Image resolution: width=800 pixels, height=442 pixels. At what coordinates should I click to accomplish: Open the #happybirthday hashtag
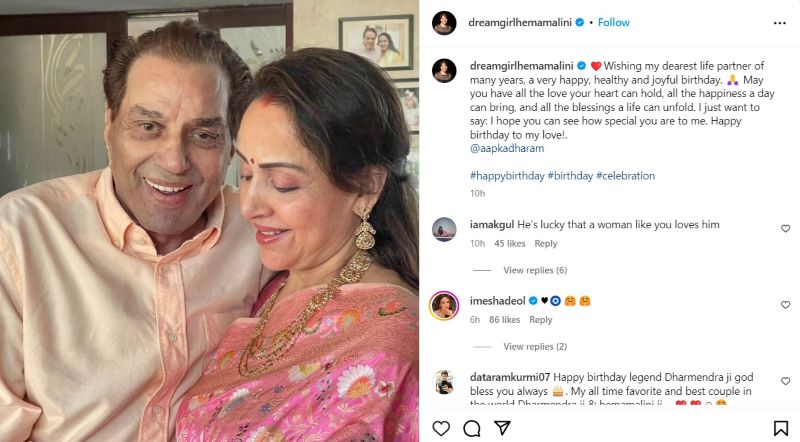[x=507, y=175]
